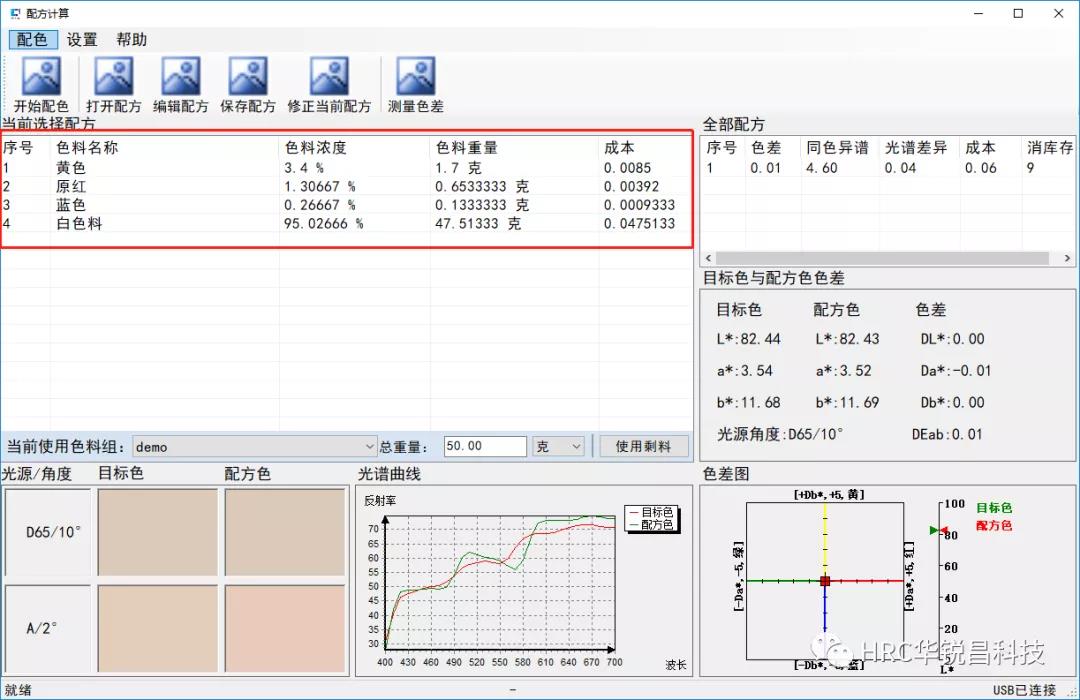Open the 配色 menu
1080x700 pixels.
tap(32, 39)
